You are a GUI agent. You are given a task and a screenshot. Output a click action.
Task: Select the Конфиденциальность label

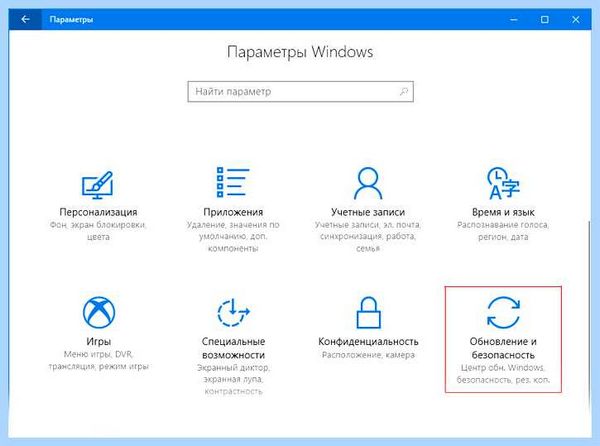click(368, 341)
